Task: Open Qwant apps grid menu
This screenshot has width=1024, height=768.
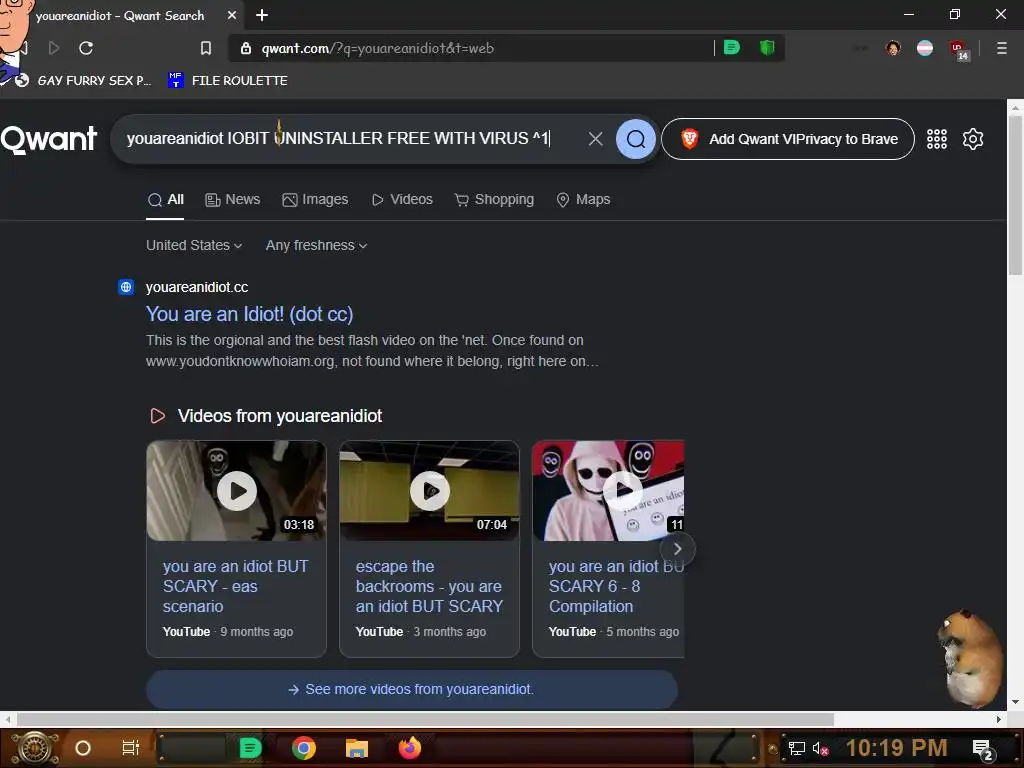Action: pos(936,138)
